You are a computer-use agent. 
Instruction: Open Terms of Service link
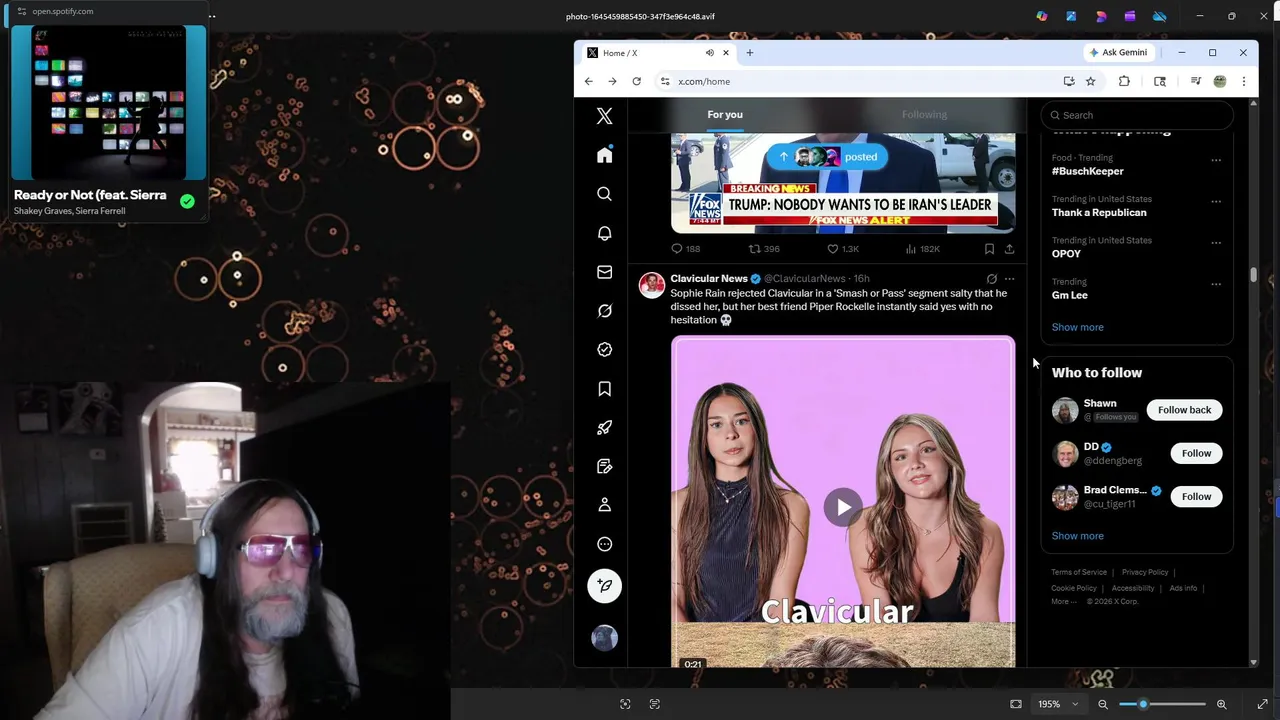1079,572
